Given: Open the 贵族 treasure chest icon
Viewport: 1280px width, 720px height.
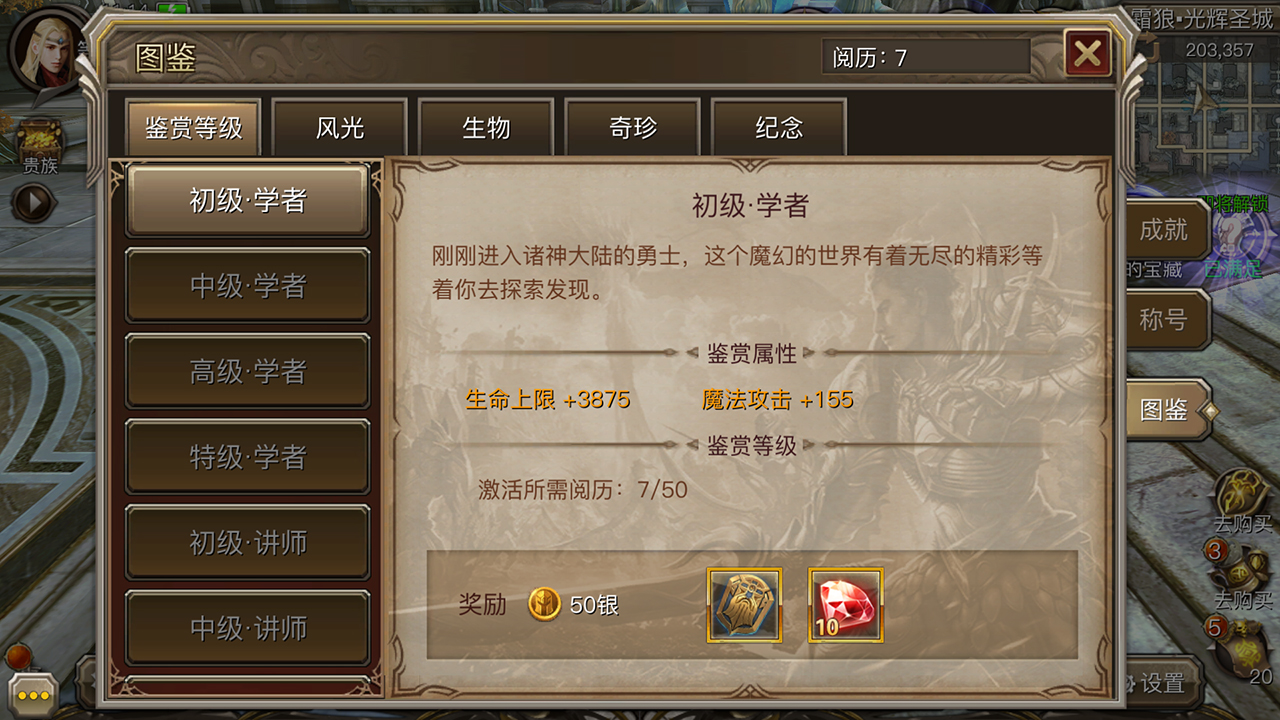Looking at the screenshot, I should pyautogui.click(x=40, y=140).
